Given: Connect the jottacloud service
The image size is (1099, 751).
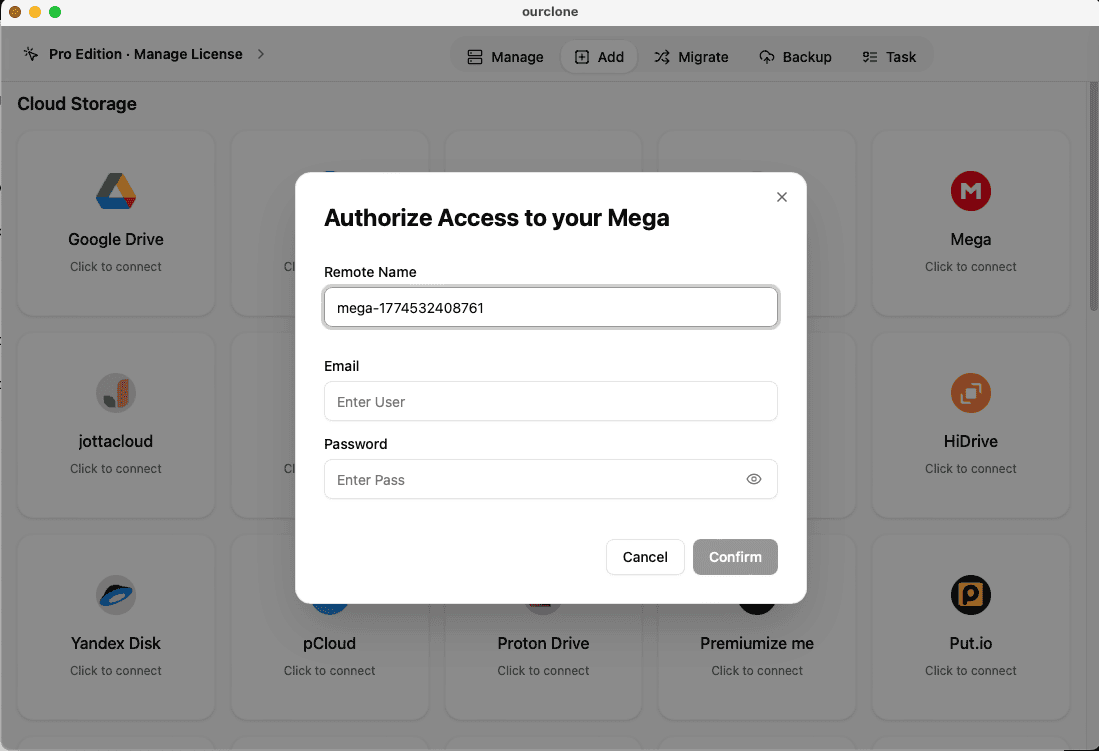Looking at the screenshot, I should tap(115, 424).
